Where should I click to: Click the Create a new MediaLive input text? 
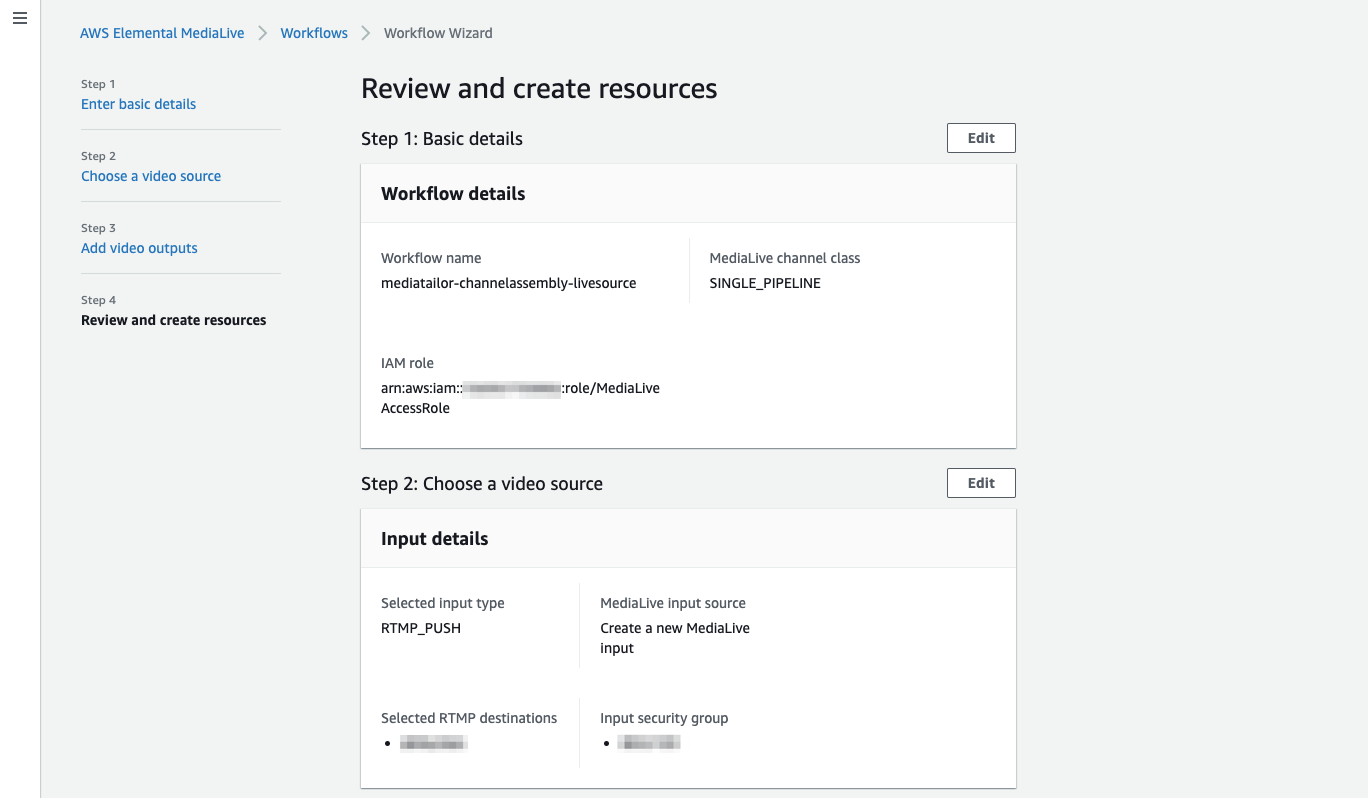click(x=674, y=638)
